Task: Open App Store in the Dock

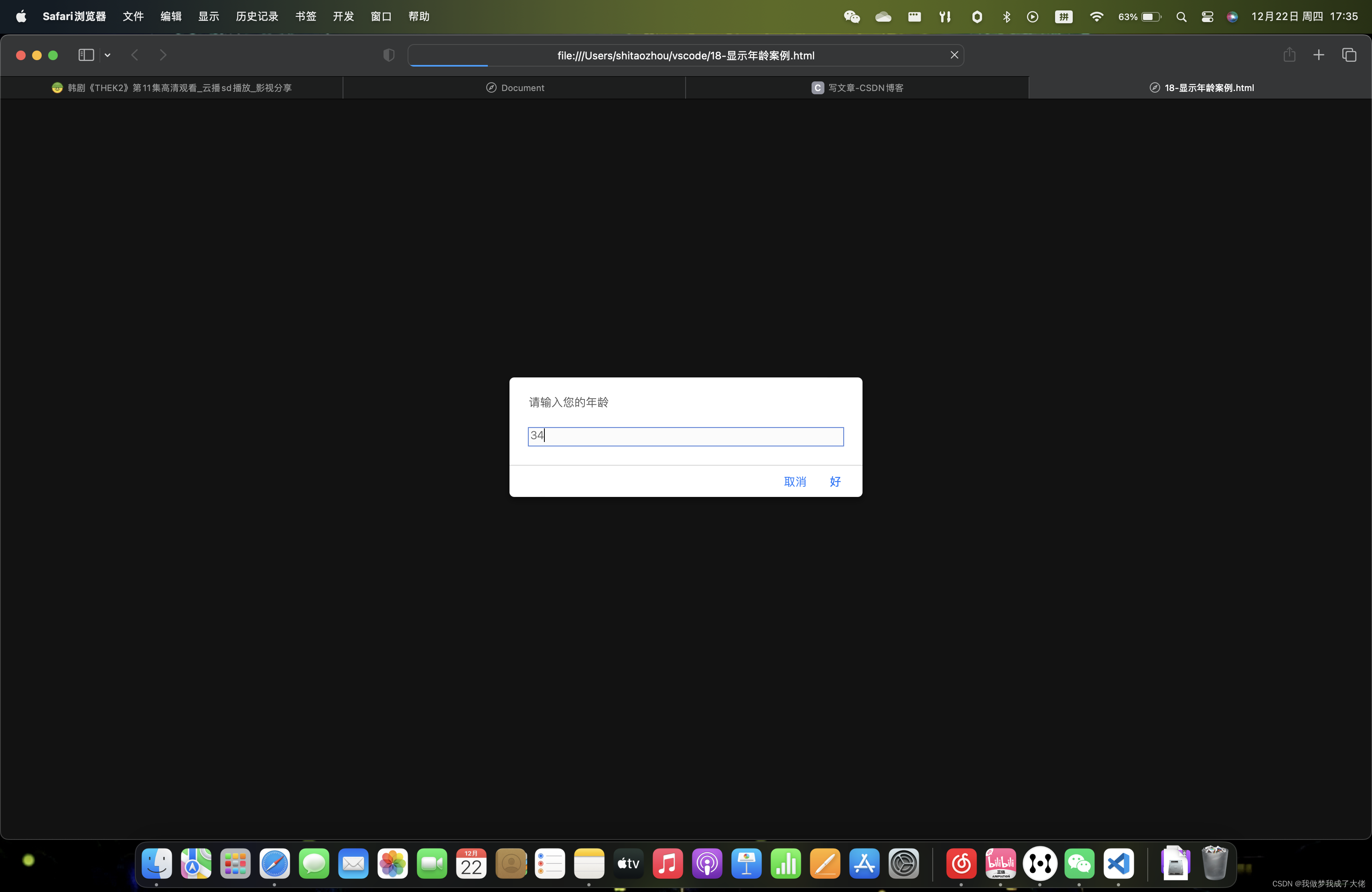Action: 864,863
